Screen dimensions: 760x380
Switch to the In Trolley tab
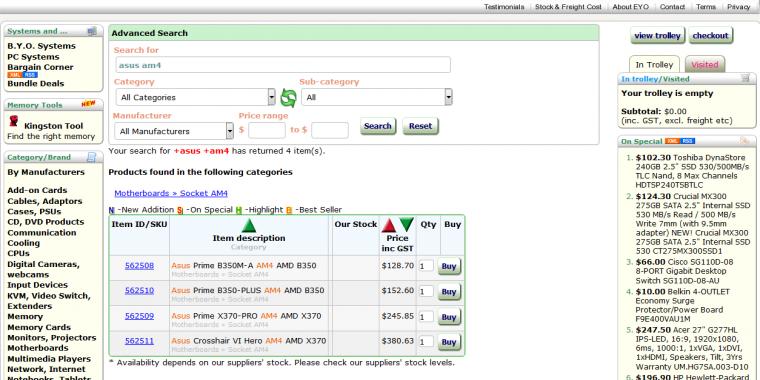pos(654,64)
